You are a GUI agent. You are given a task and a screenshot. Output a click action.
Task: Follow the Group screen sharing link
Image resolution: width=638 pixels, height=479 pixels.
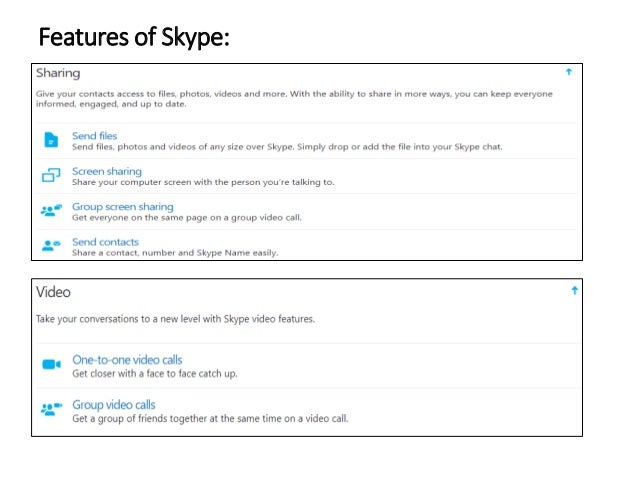122,206
